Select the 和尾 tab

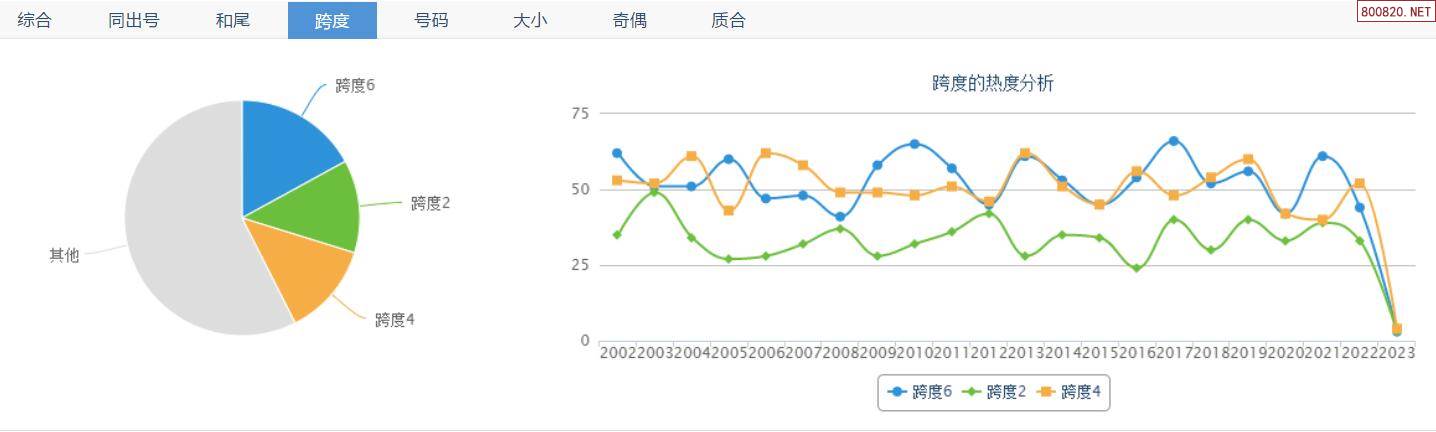click(233, 20)
